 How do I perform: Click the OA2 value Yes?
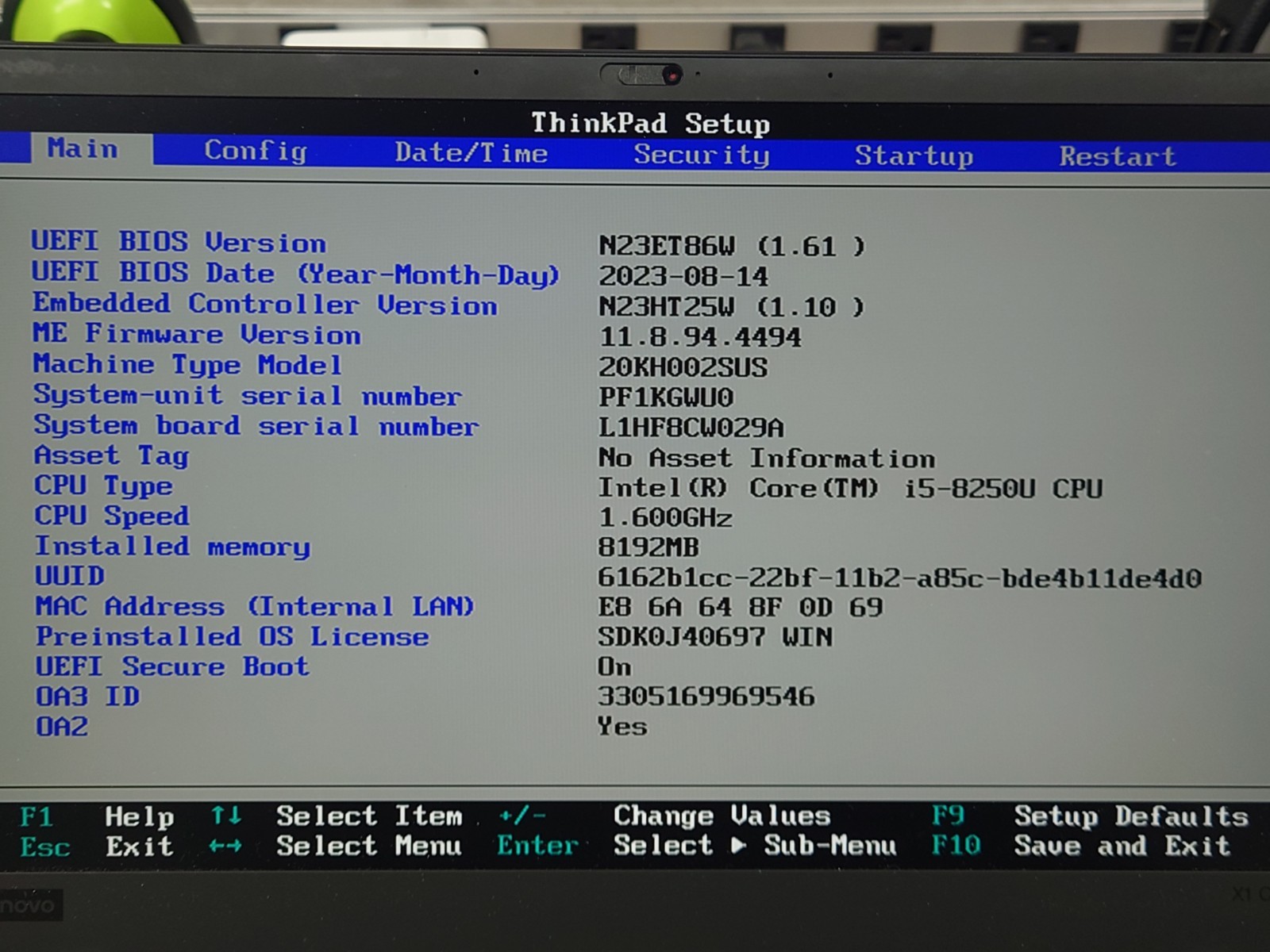(623, 727)
